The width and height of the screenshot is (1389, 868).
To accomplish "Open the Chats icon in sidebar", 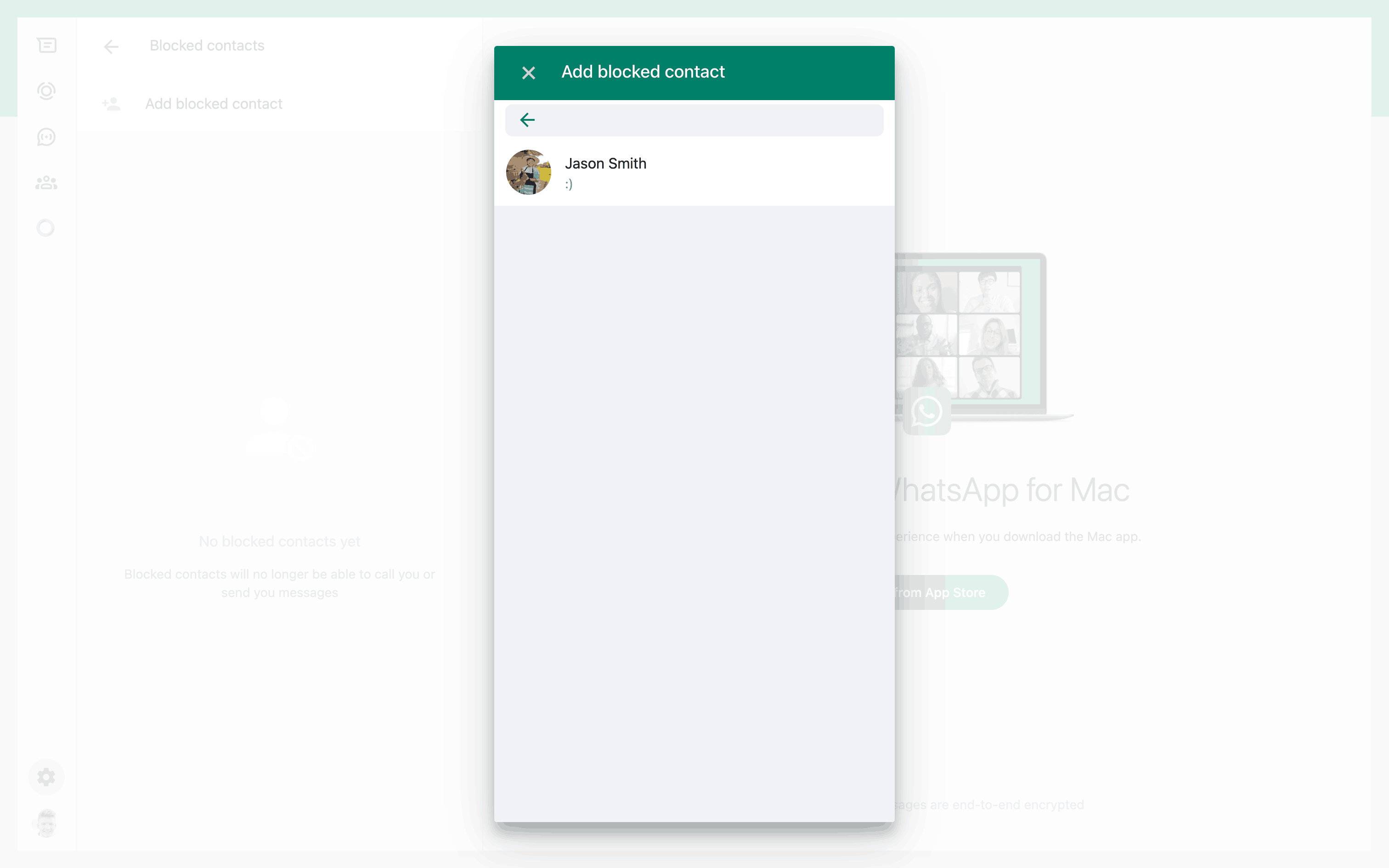I will [x=46, y=45].
